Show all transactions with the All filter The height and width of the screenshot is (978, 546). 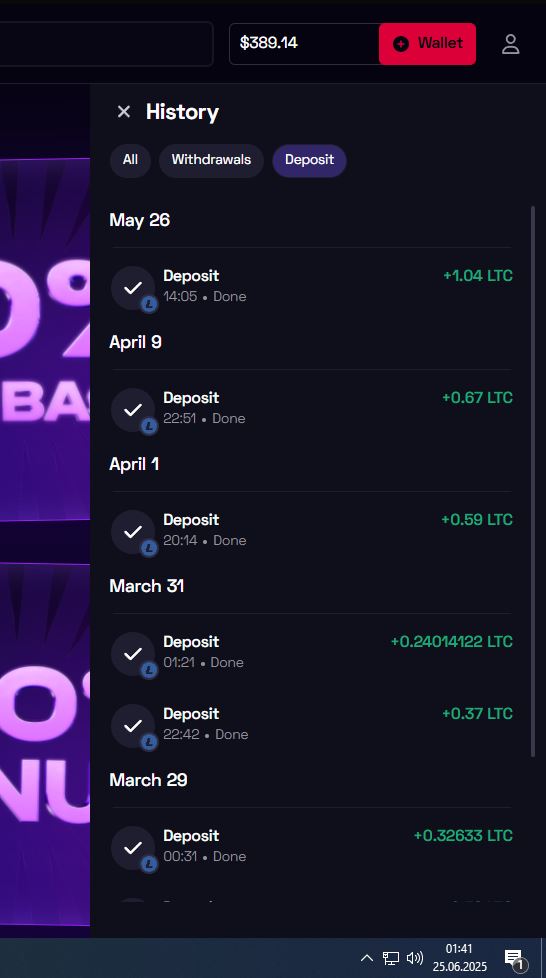130,160
